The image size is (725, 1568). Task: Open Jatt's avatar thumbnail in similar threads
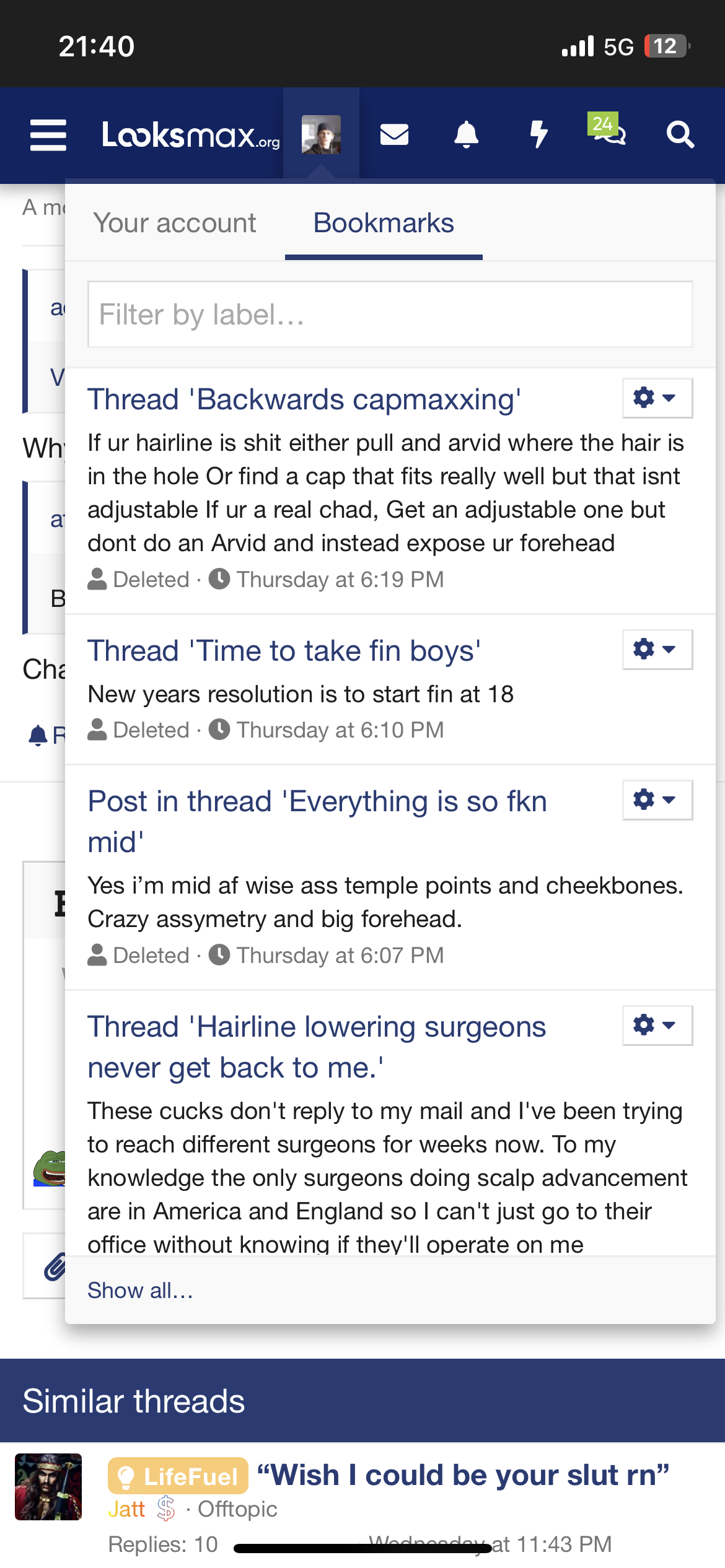coord(48,1487)
